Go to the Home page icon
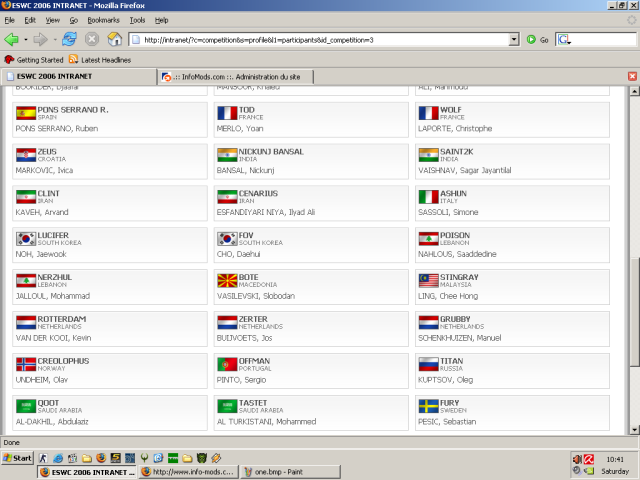Image resolution: width=640 pixels, height=480 pixels. 115,40
